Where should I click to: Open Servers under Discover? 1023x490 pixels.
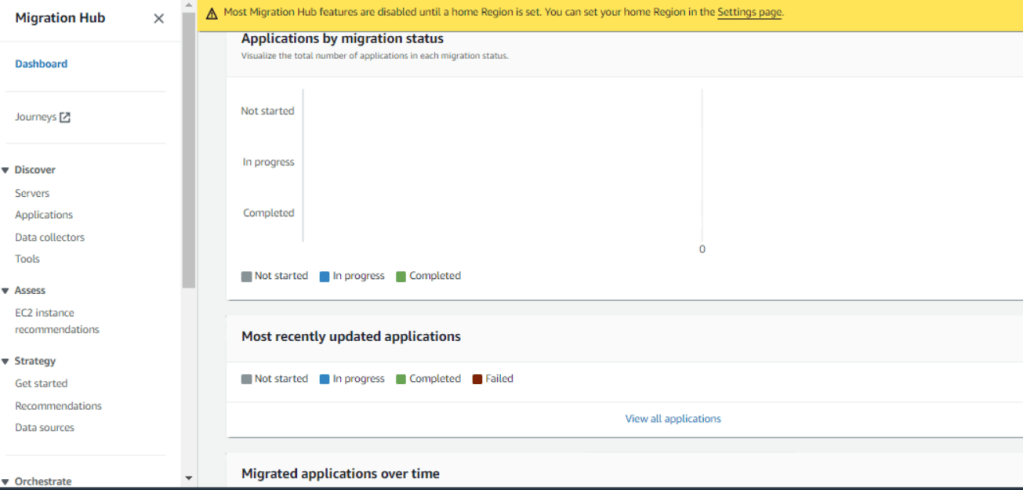(x=32, y=193)
